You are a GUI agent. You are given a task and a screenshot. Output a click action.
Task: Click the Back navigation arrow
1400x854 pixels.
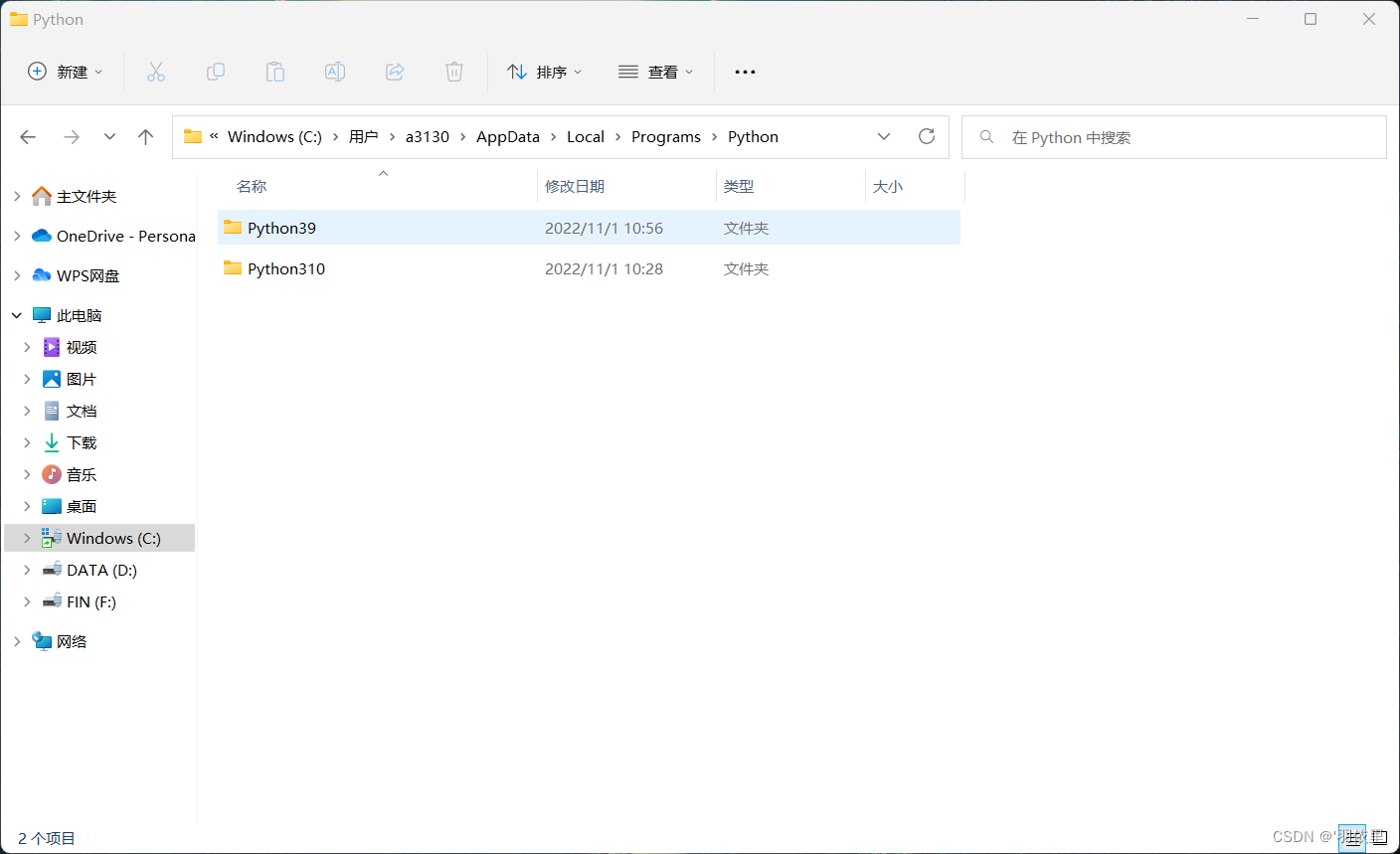coord(28,136)
